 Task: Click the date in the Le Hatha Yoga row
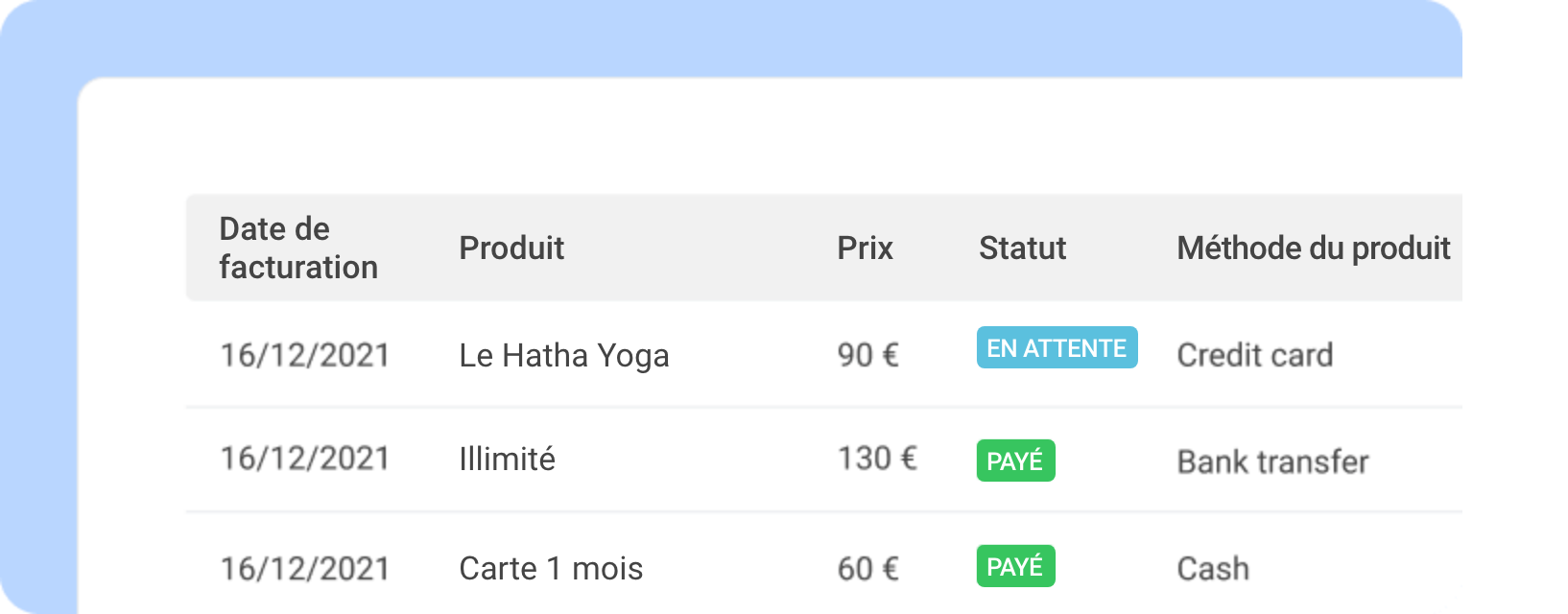(x=305, y=355)
